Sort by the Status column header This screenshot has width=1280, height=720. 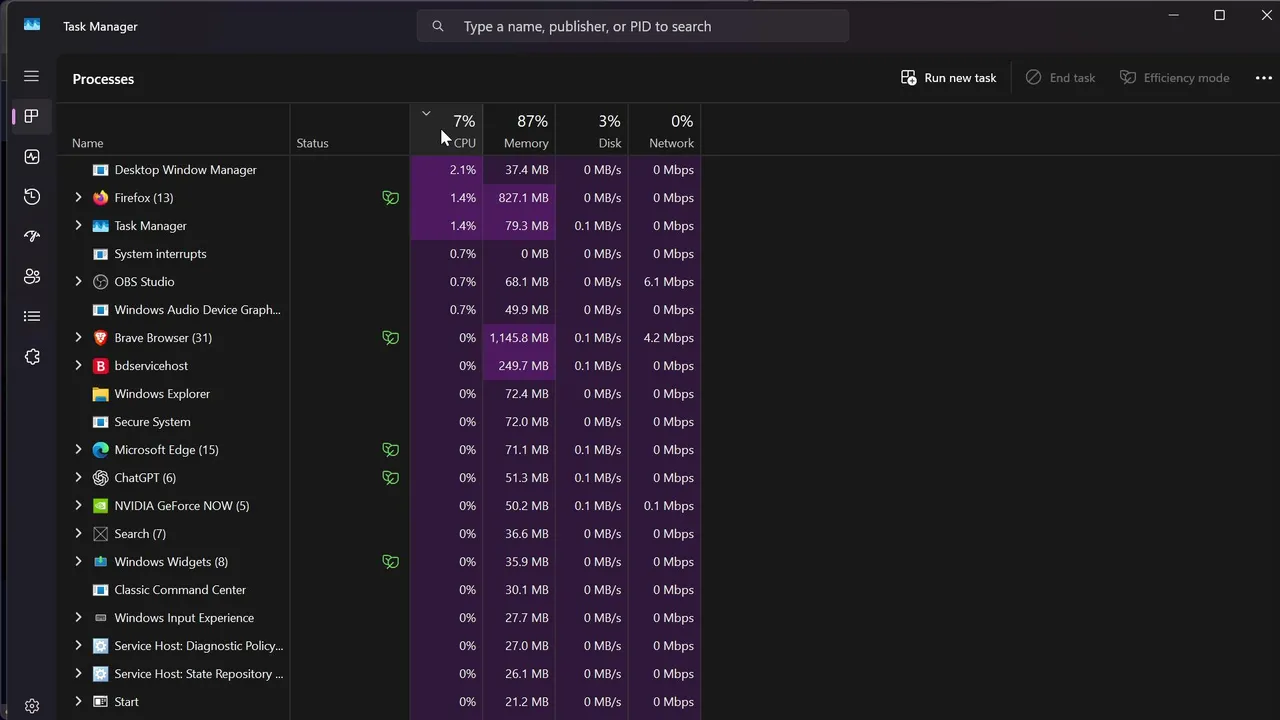tap(350, 129)
